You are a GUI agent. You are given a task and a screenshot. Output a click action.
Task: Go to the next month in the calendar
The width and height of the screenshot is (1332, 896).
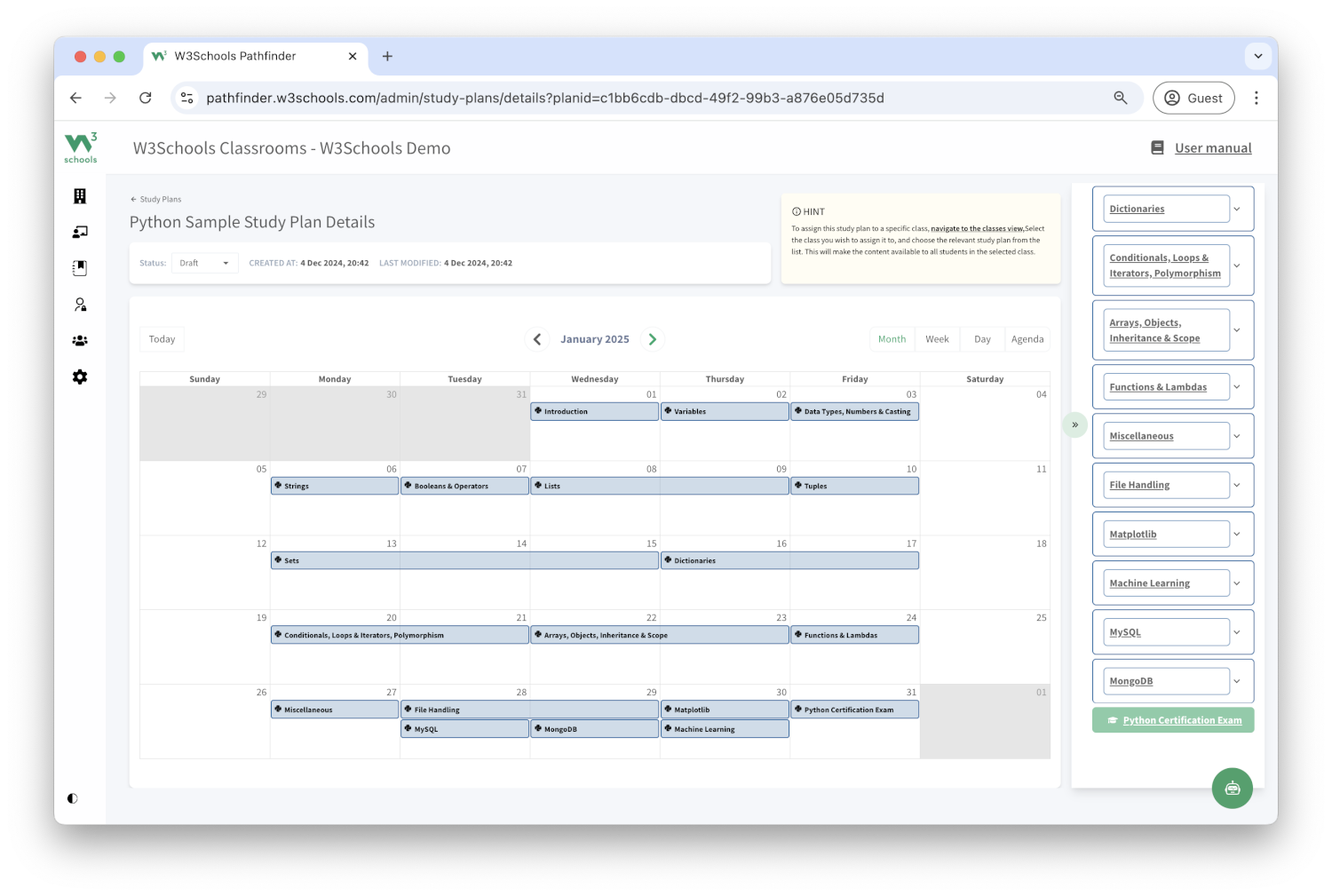653,339
